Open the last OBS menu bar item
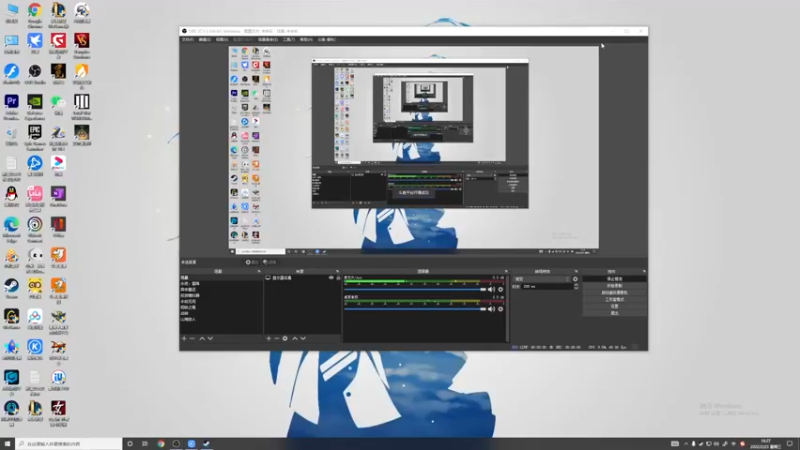The width and height of the screenshot is (800, 450). pyautogui.click(x=327, y=39)
